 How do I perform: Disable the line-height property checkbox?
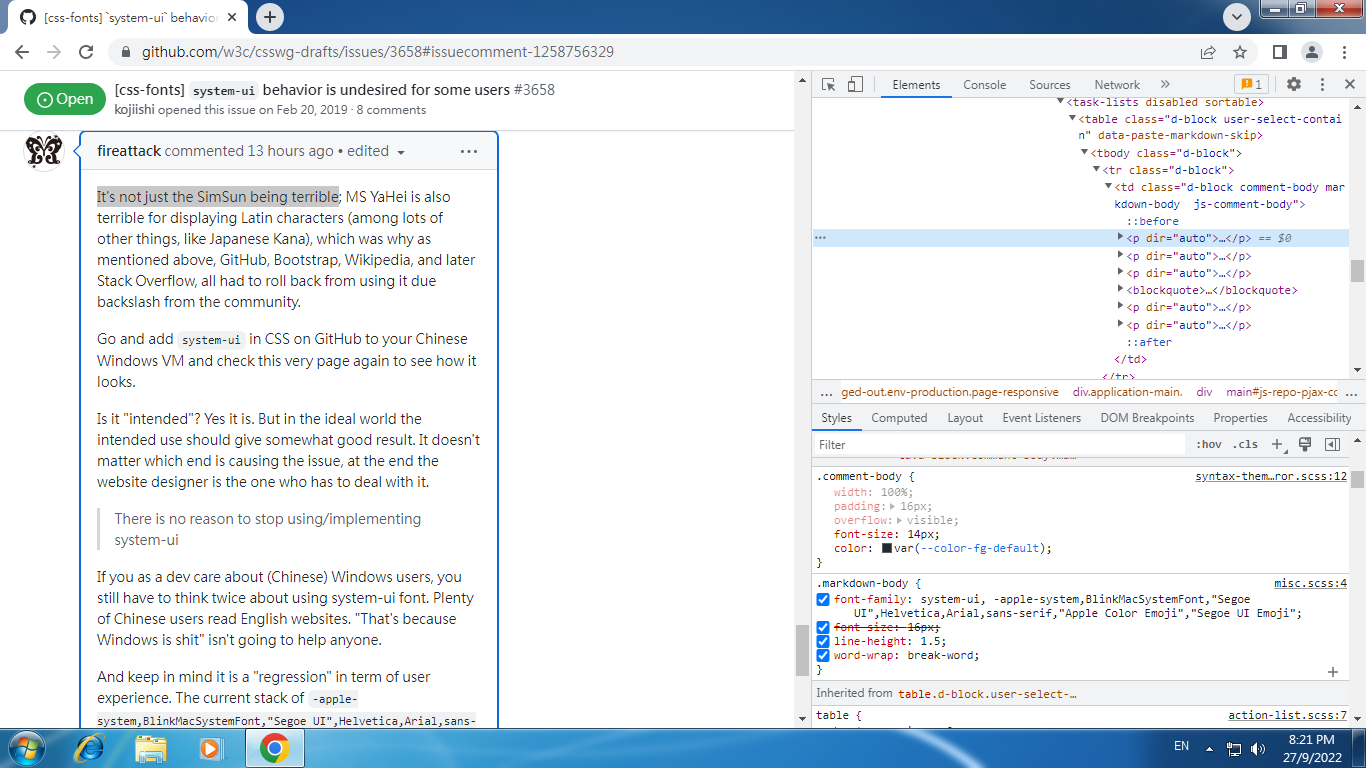823,642
